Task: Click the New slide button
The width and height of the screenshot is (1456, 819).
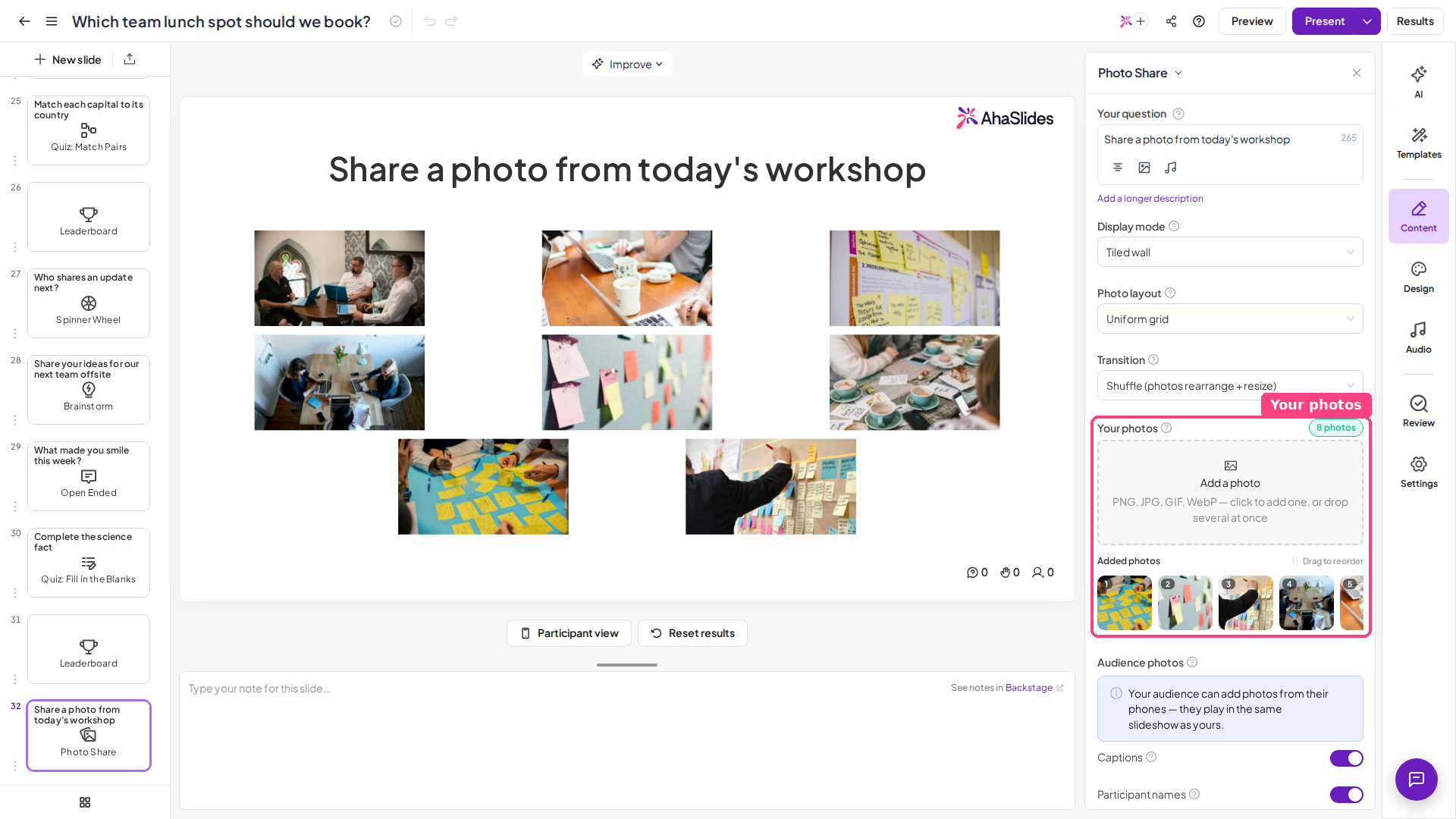Action: (67, 59)
